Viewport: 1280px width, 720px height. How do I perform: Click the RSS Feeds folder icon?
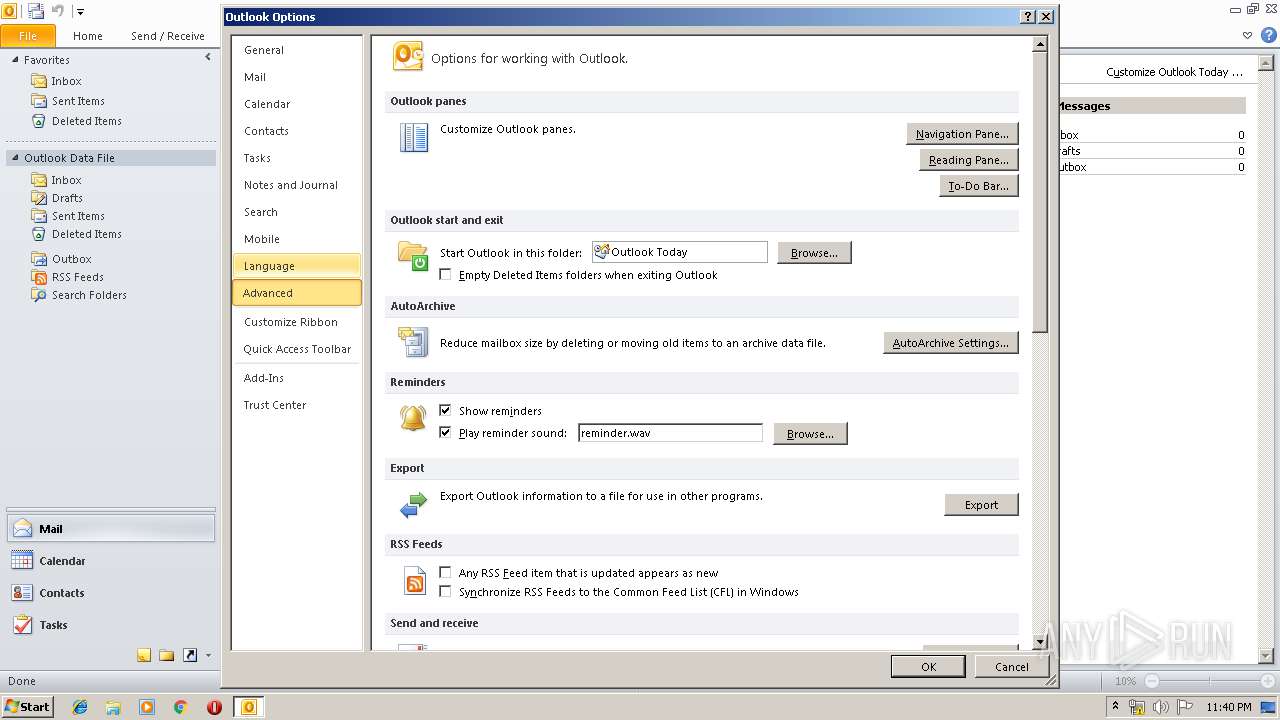(x=39, y=277)
